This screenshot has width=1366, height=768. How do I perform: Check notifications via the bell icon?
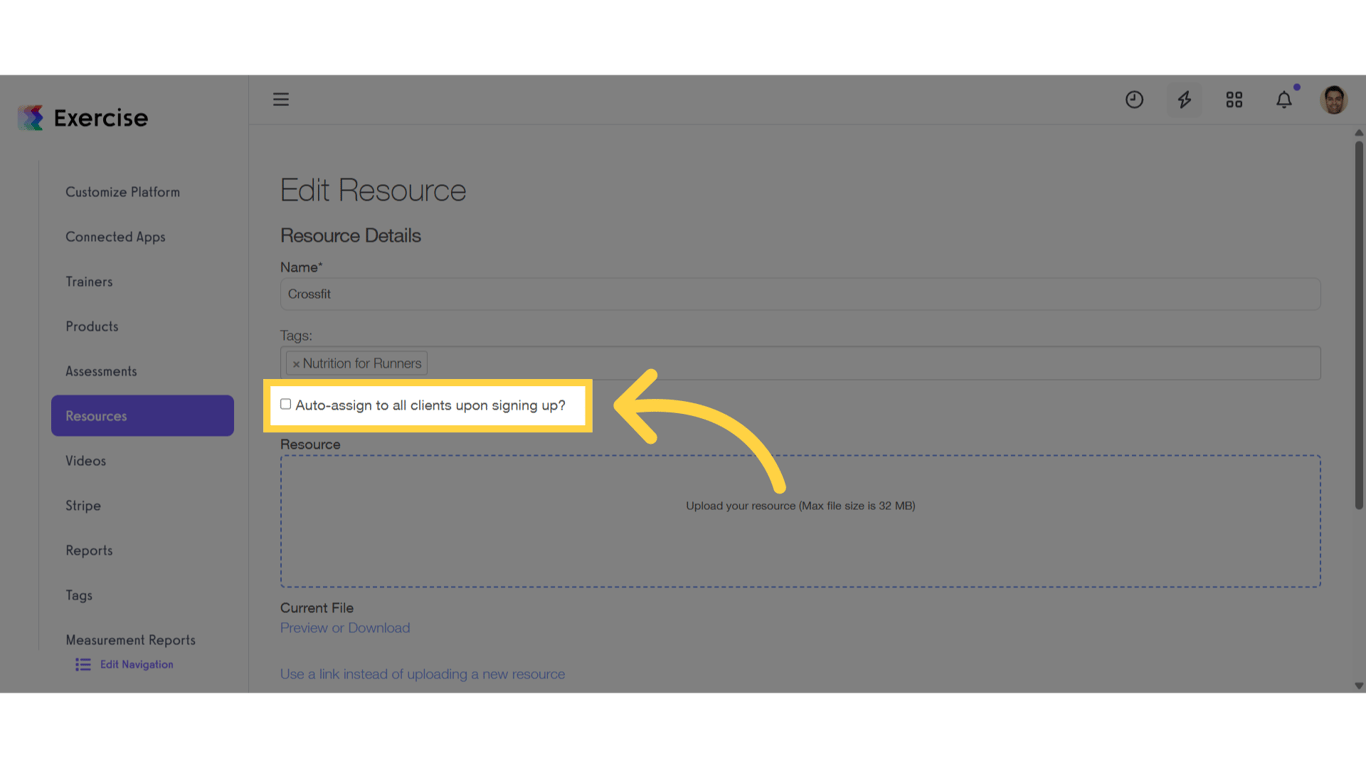1284,99
